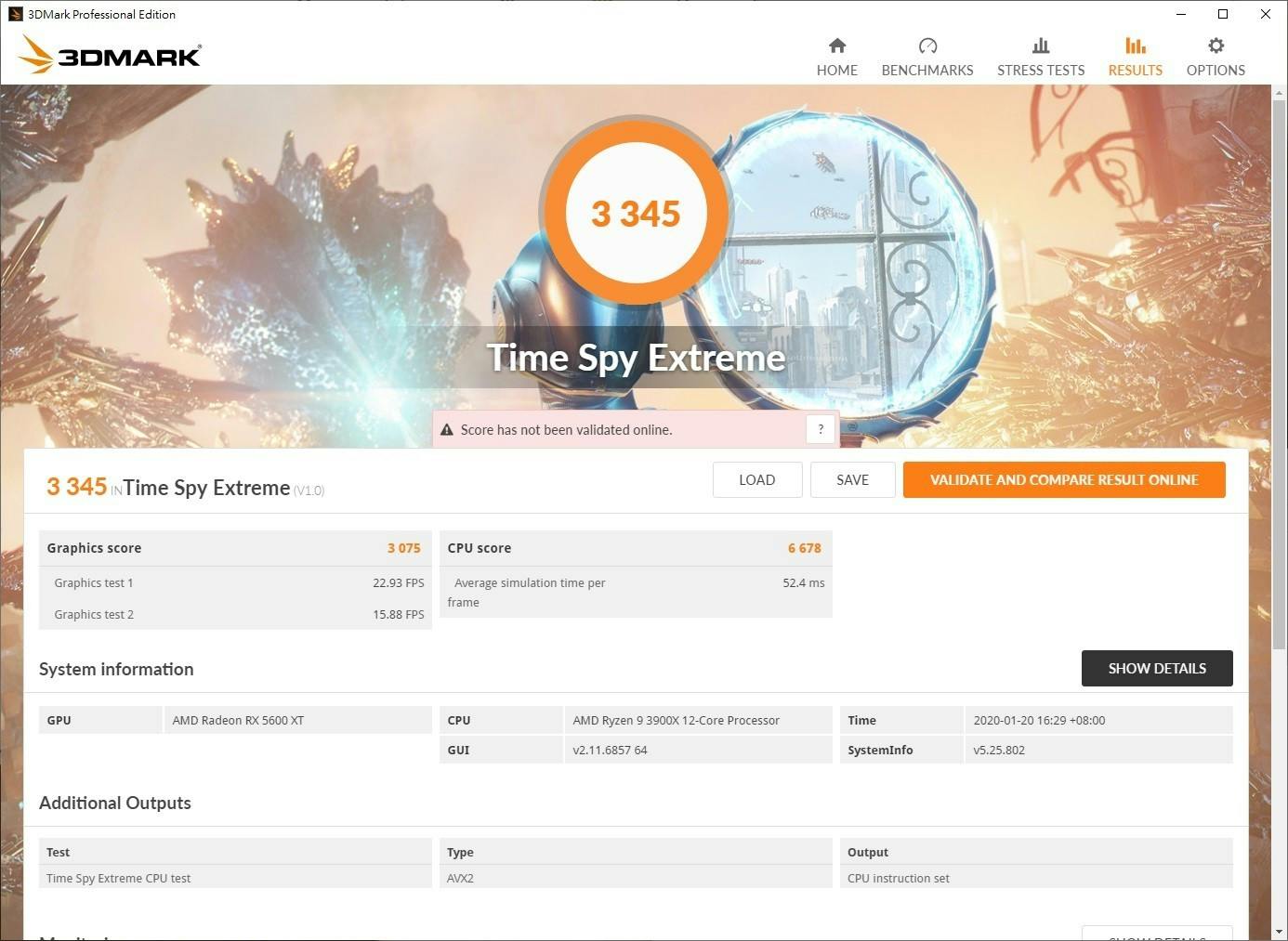Image resolution: width=1288 pixels, height=941 pixels.
Task: Click the large 3 345 score circle
Action: point(636,214)
